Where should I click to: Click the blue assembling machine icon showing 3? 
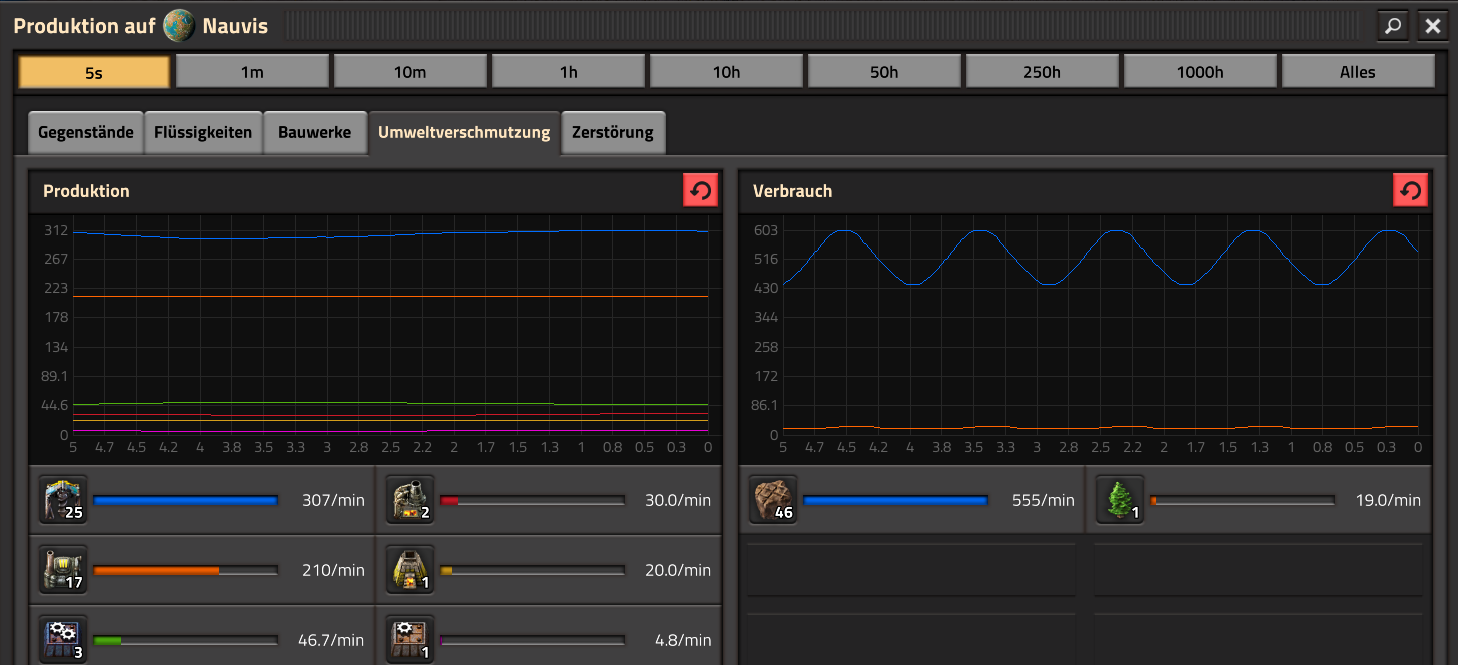pos(63,639)
